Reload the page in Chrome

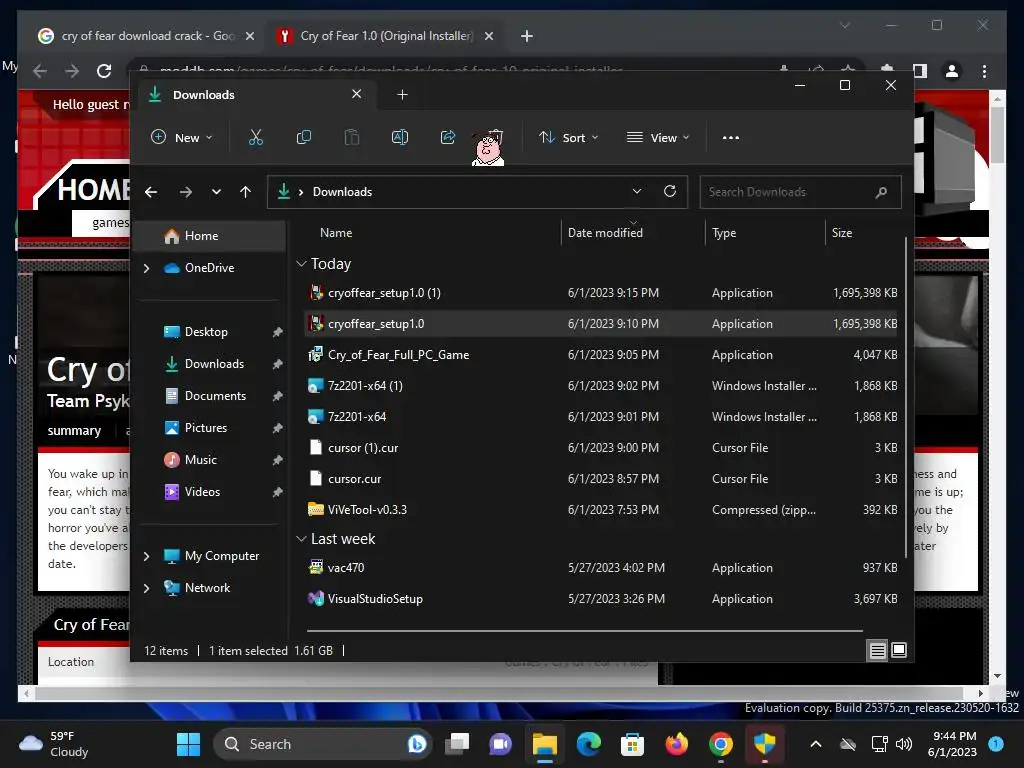[x=104, y=71]
